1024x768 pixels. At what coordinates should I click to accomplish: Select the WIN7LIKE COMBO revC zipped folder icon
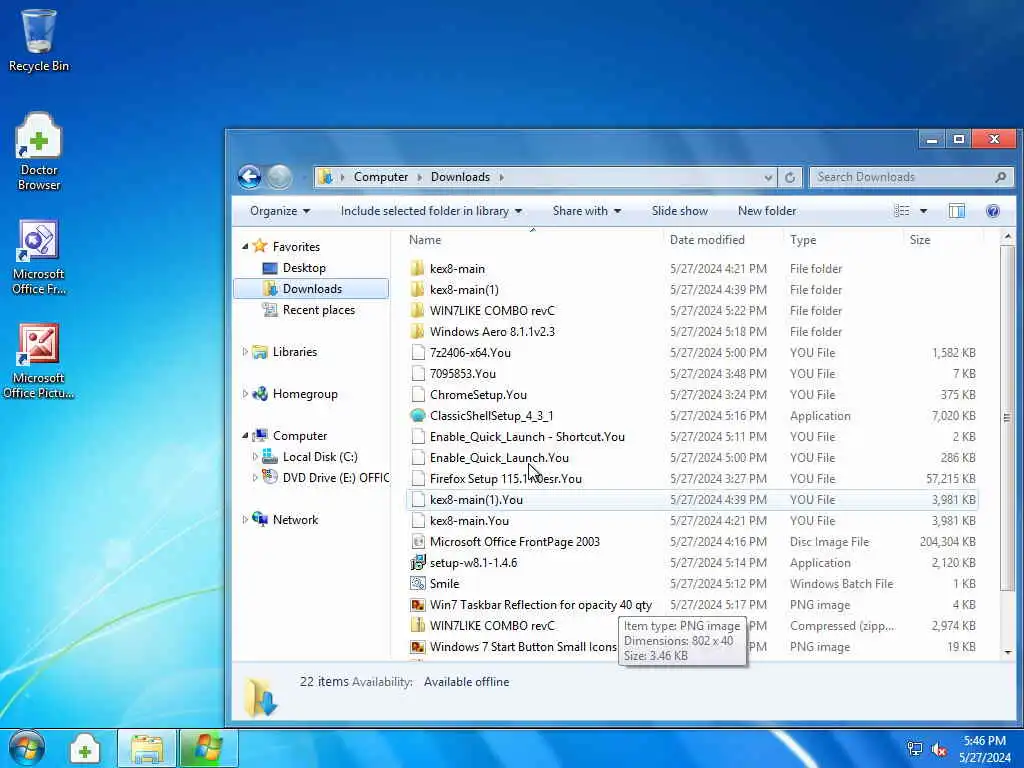click(x=418, y=625)
